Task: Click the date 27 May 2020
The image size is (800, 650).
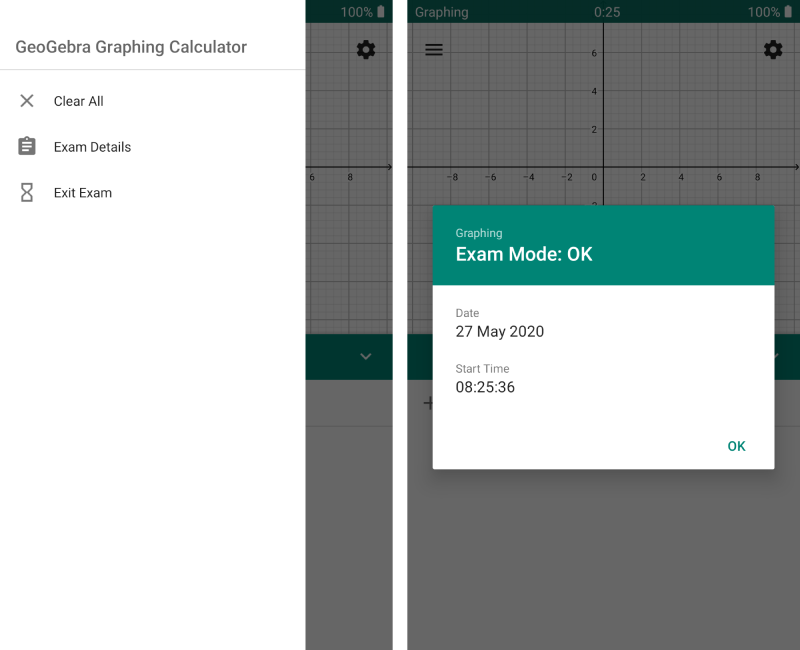Action: [500, 332]
